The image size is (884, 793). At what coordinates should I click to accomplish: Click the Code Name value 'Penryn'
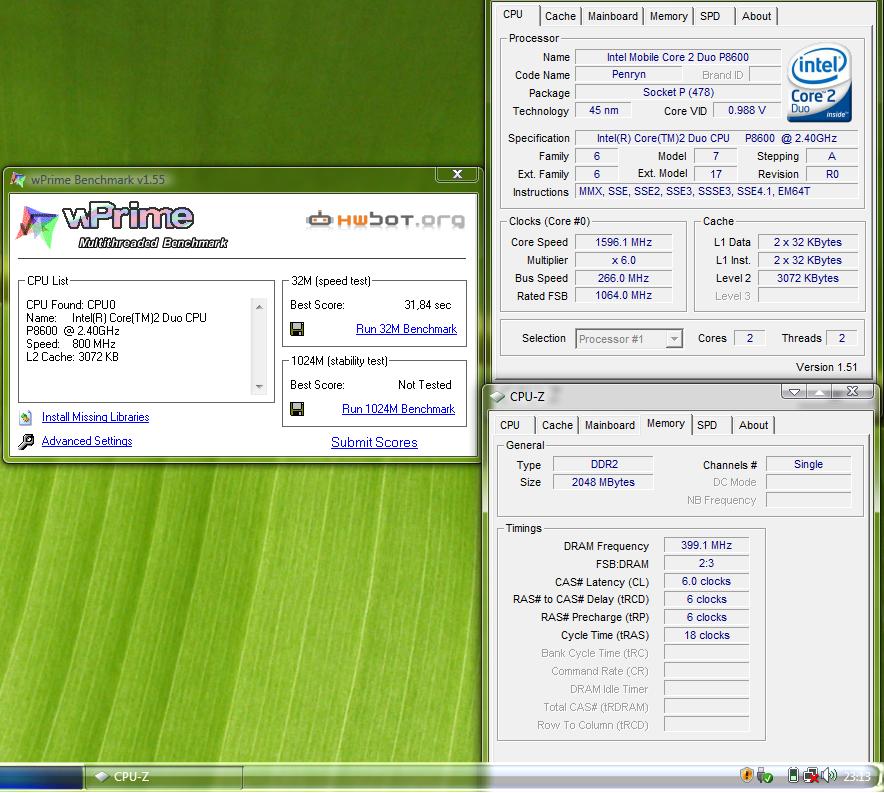tap(629, 74)
